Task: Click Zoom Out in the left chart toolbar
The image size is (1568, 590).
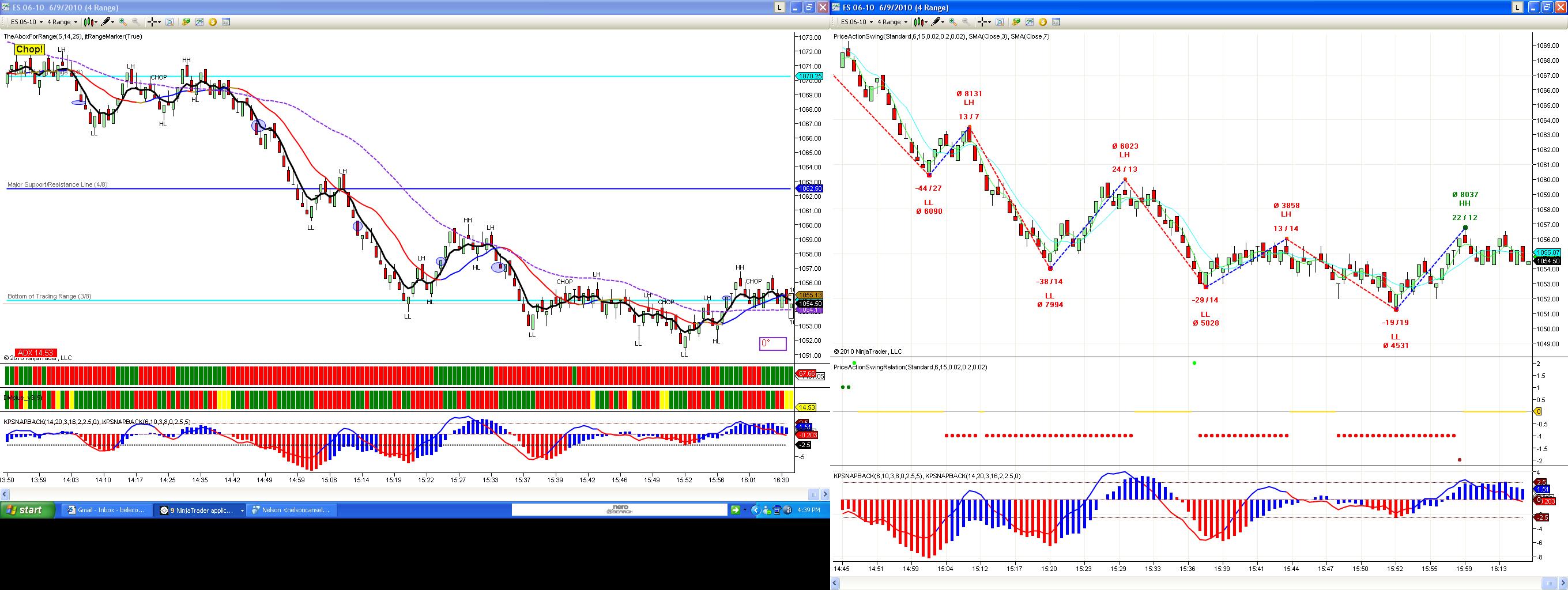Action: 135,22
